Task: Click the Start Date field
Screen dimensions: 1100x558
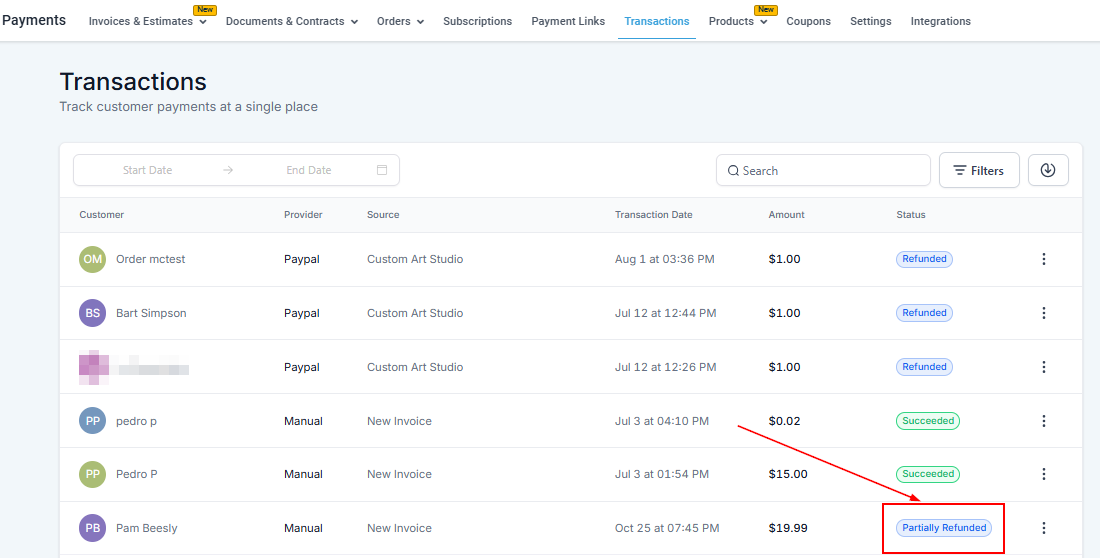Action: coord(148,170)
